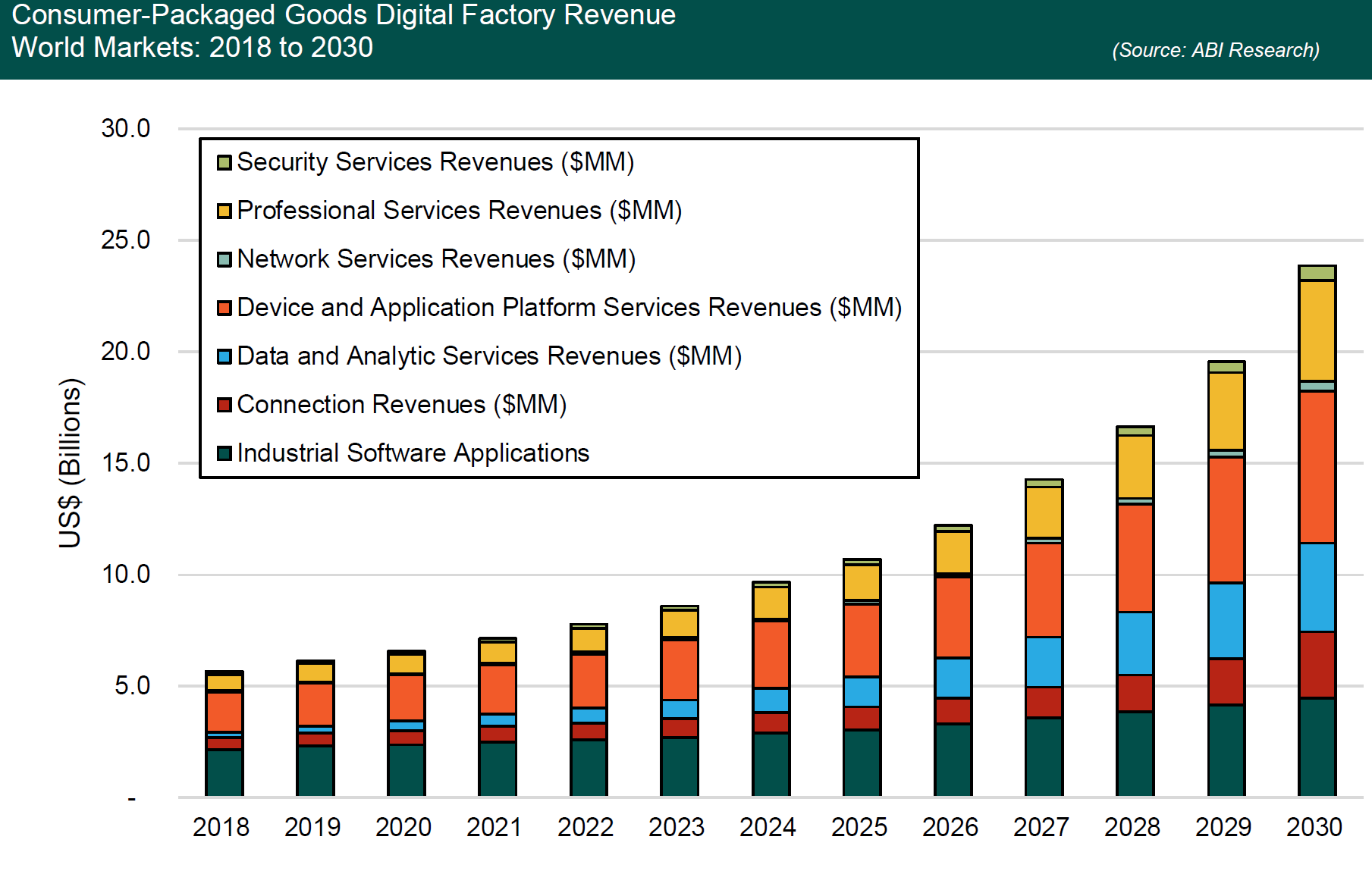This screenshot has width=1372, height=871.
Task: Select the Data and Analytic Services legend swatch
Action: pyautogui.click(x=224, y=357)
